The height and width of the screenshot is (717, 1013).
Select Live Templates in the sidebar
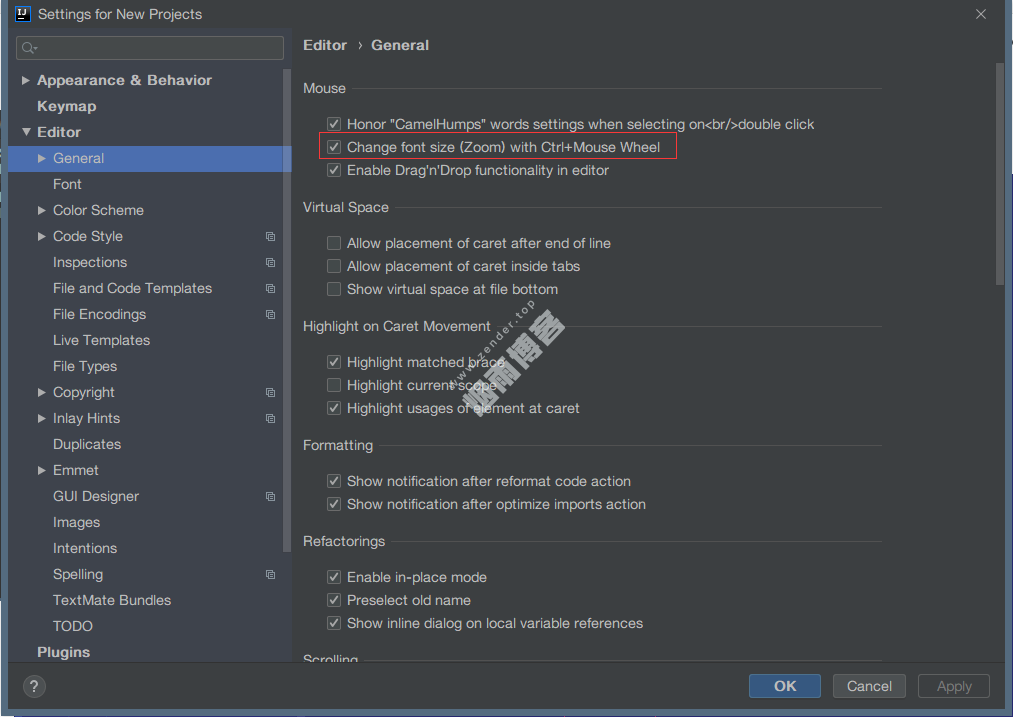tap(101, 340)
